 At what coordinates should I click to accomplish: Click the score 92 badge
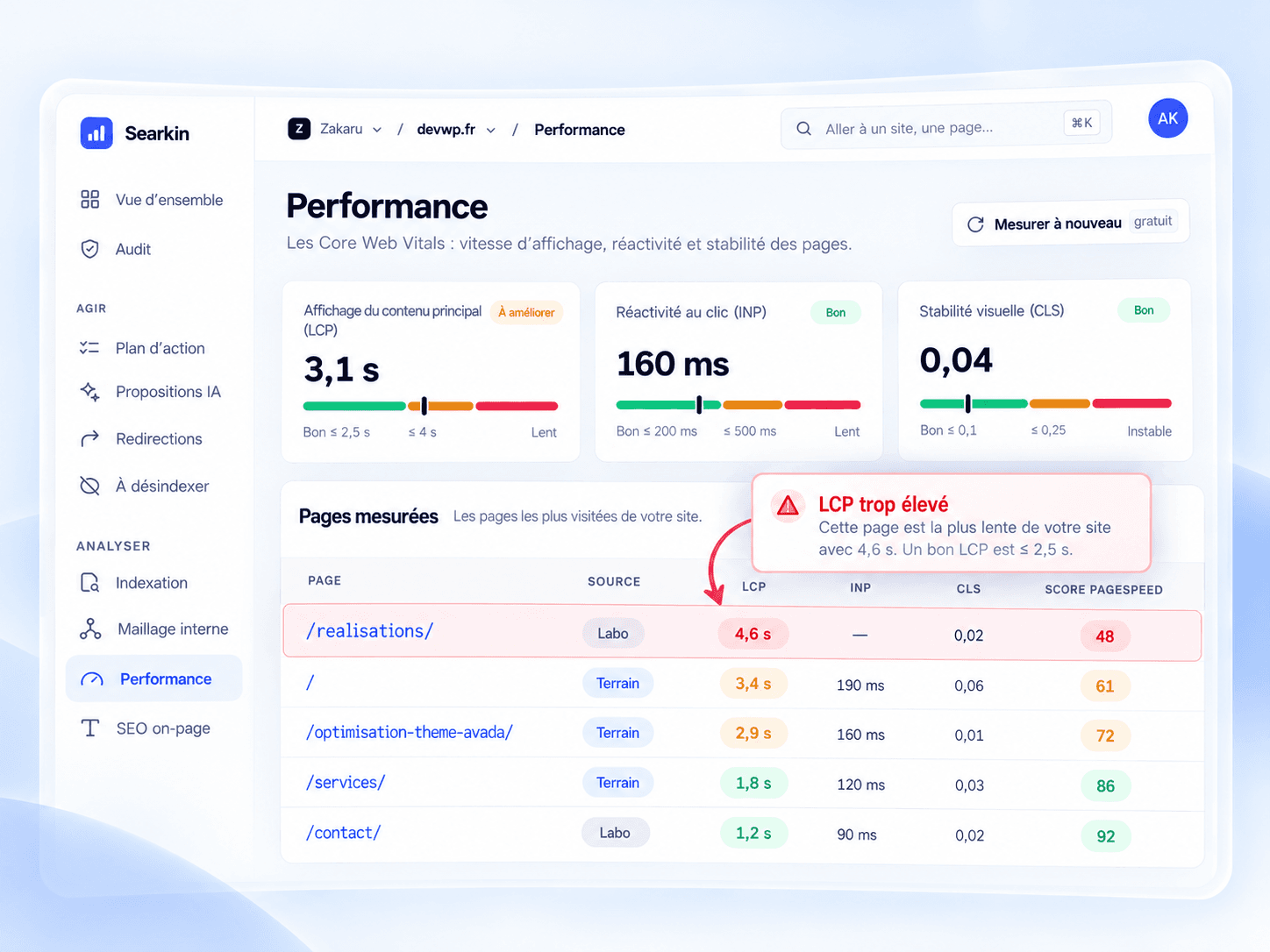[x=1105, y=836]
